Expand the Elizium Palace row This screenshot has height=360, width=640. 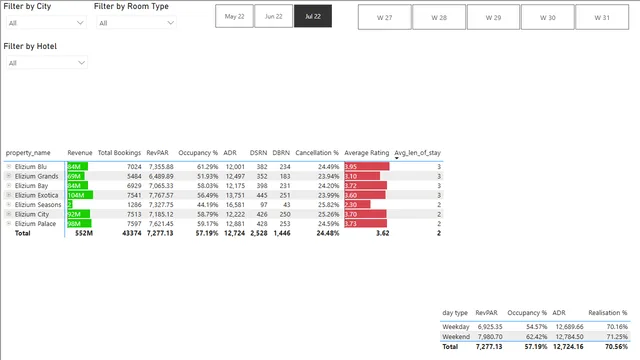point(9,223)
